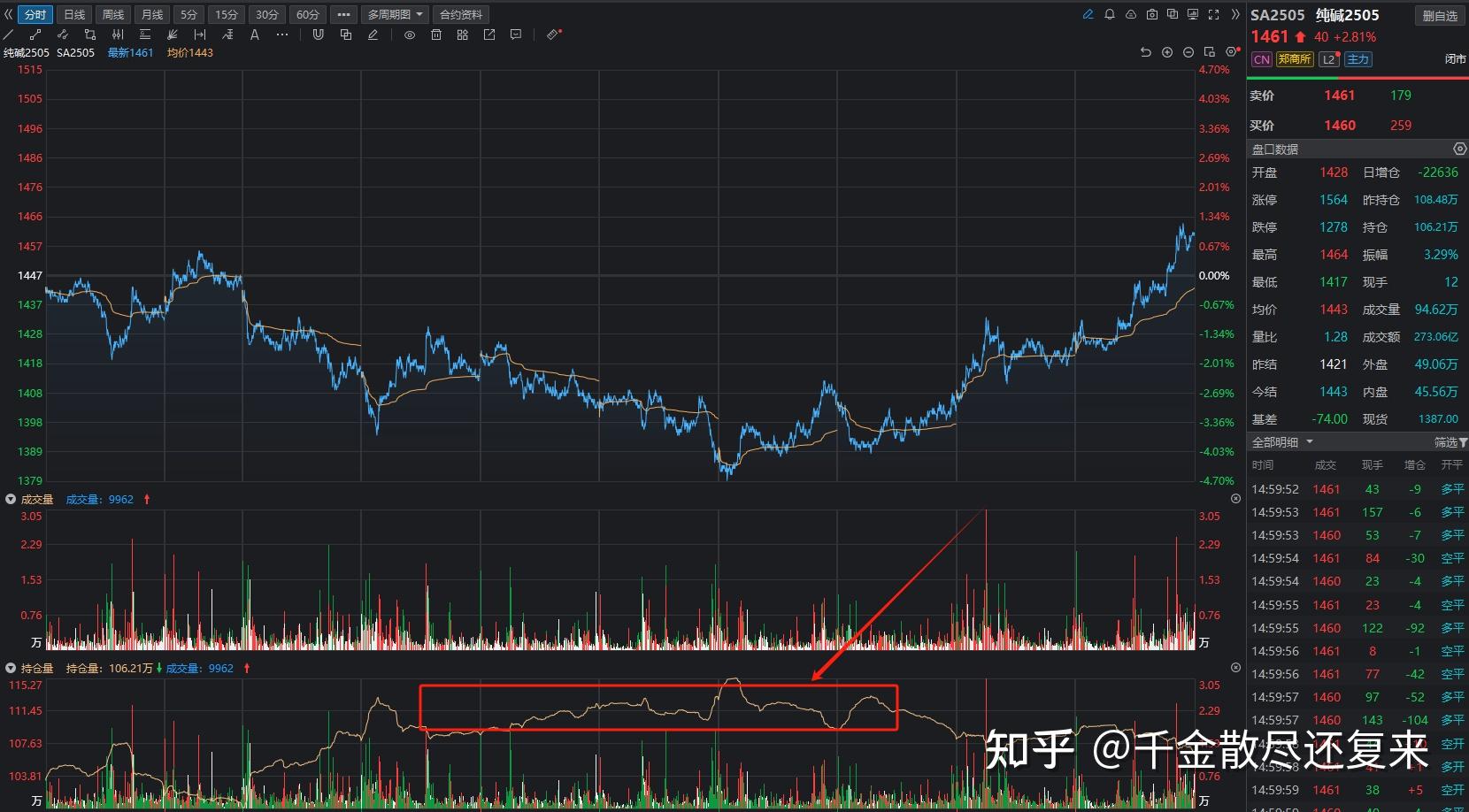This screenshot has width=1469, height=812.
Task: Click the undo arrow above the chart
Action: (x=1145, y=52)
